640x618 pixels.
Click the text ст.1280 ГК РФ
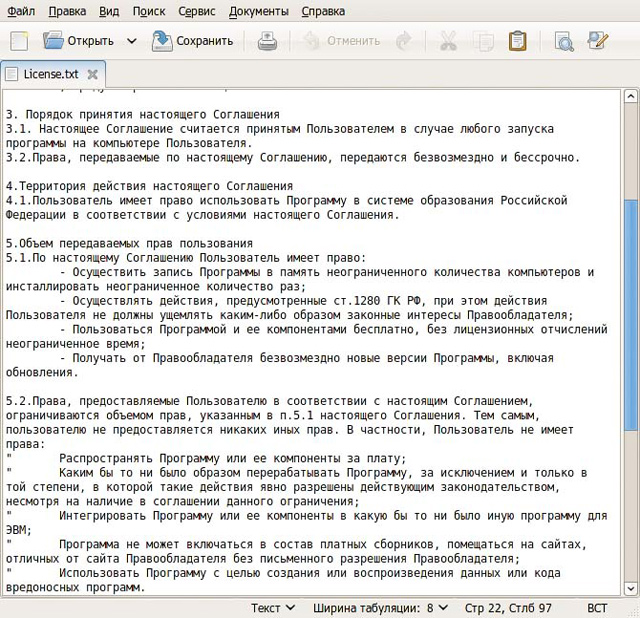[x=377, y=301]
